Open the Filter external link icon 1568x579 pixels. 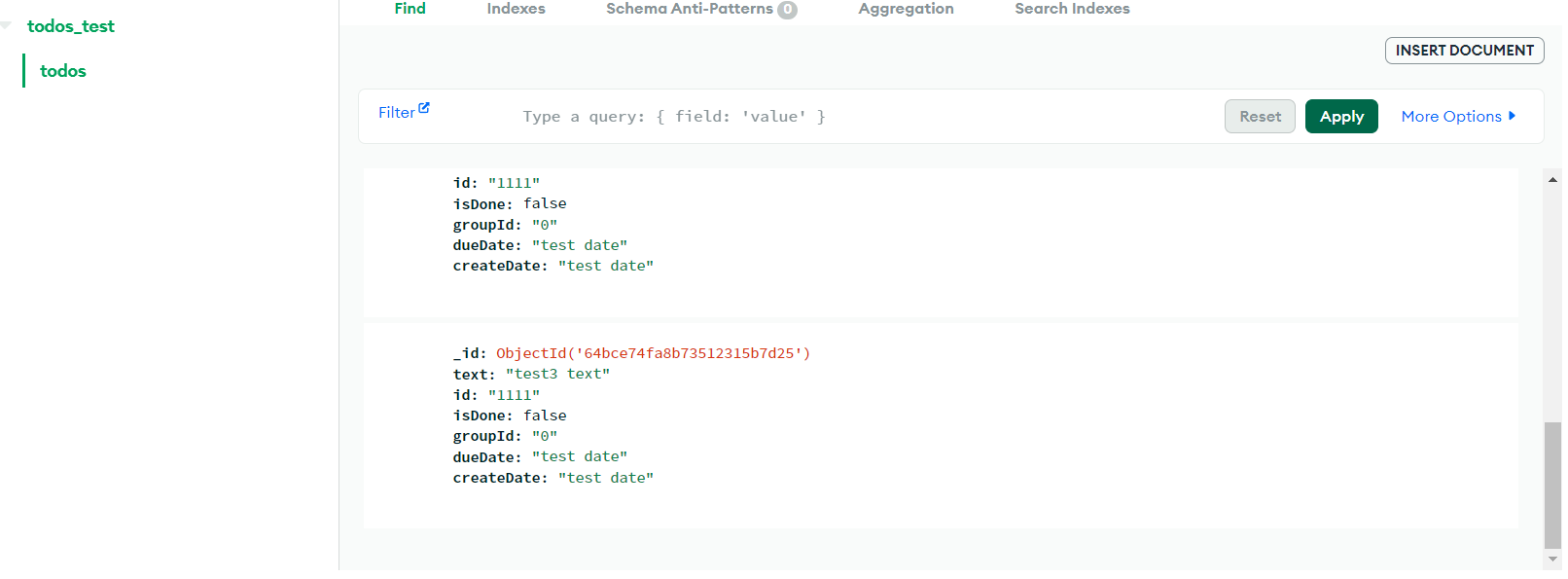click(424, 108)
